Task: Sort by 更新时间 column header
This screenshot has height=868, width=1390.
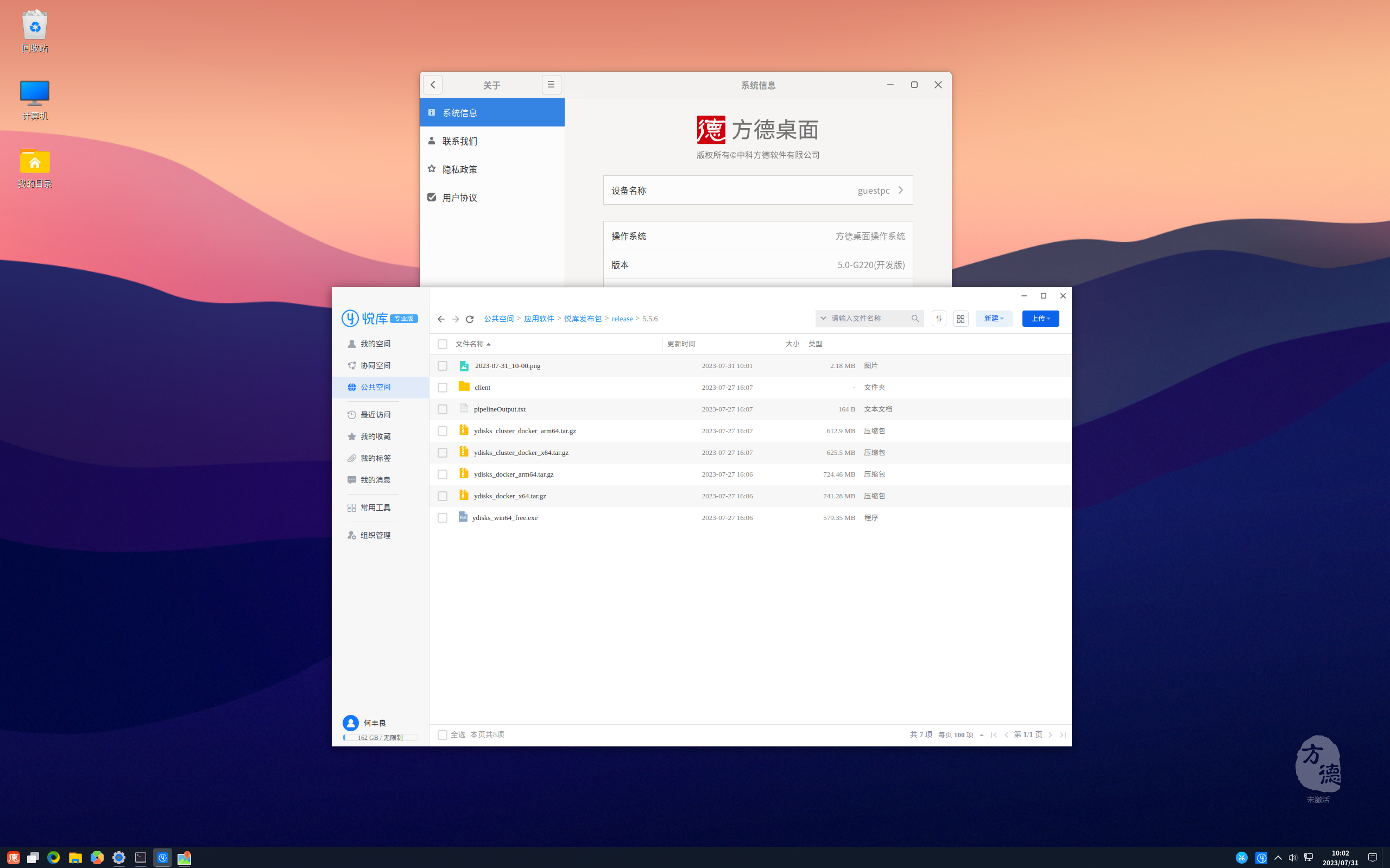Action: 681,344
